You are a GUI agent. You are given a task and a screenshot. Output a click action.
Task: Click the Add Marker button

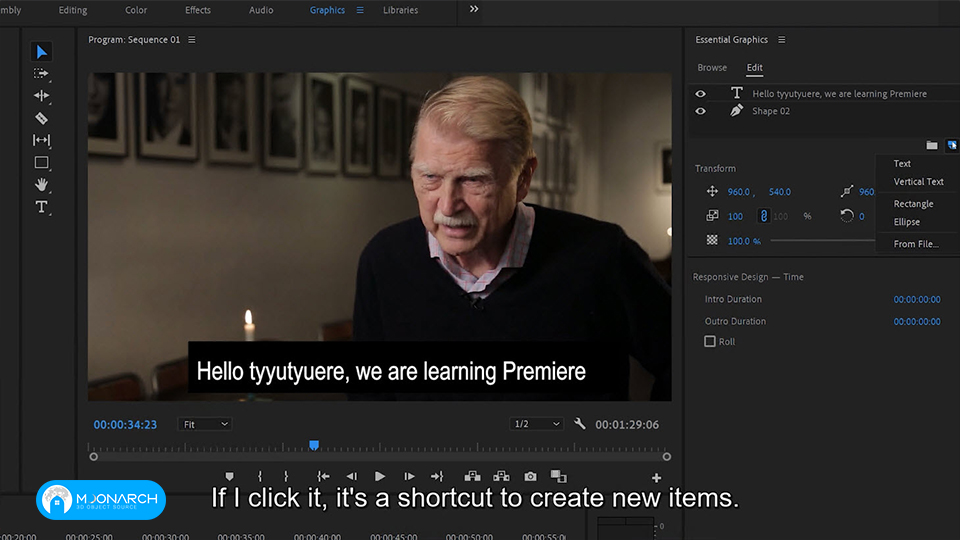click(230, 476)
